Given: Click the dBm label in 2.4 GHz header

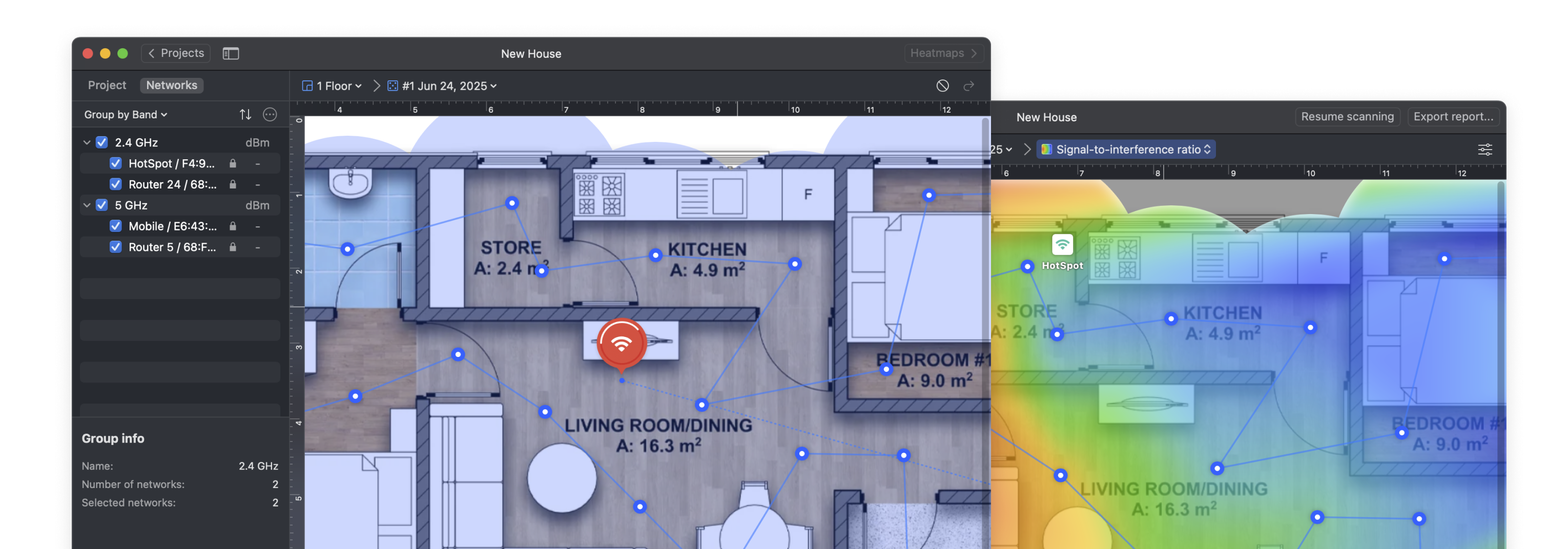Looking at the screenshot, I should [x=257, y=142].
